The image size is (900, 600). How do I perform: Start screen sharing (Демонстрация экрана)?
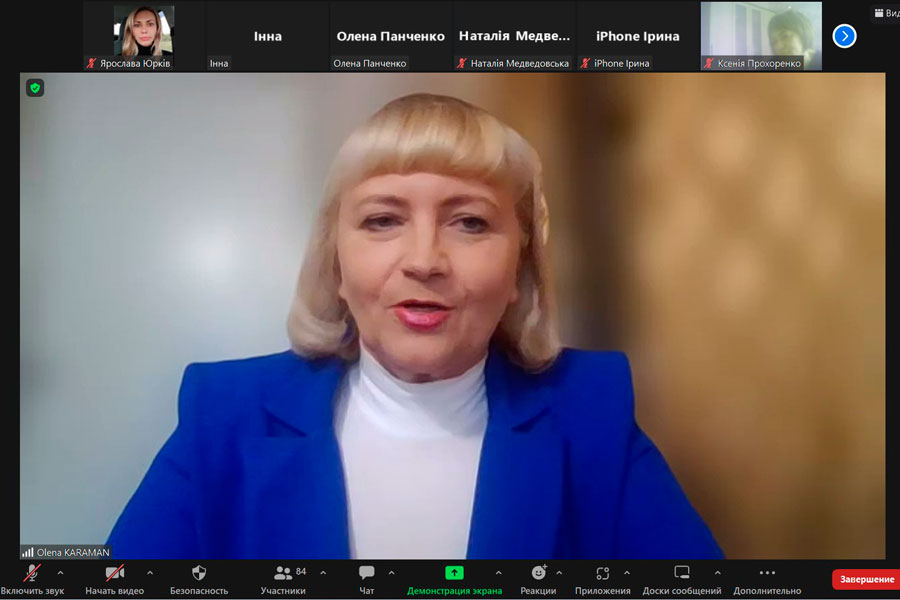[x=454, y=574]
